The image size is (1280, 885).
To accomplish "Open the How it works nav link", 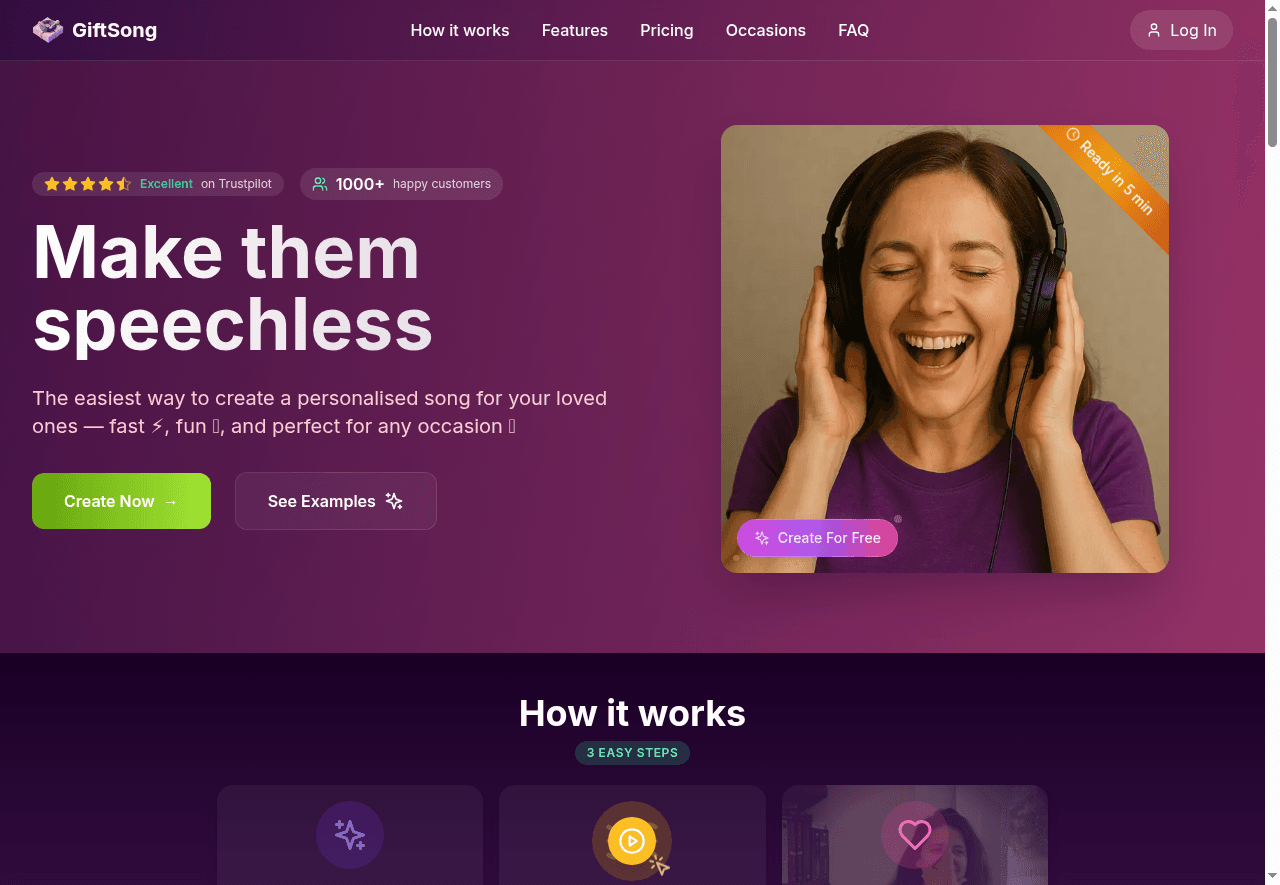I will point(460,30).
